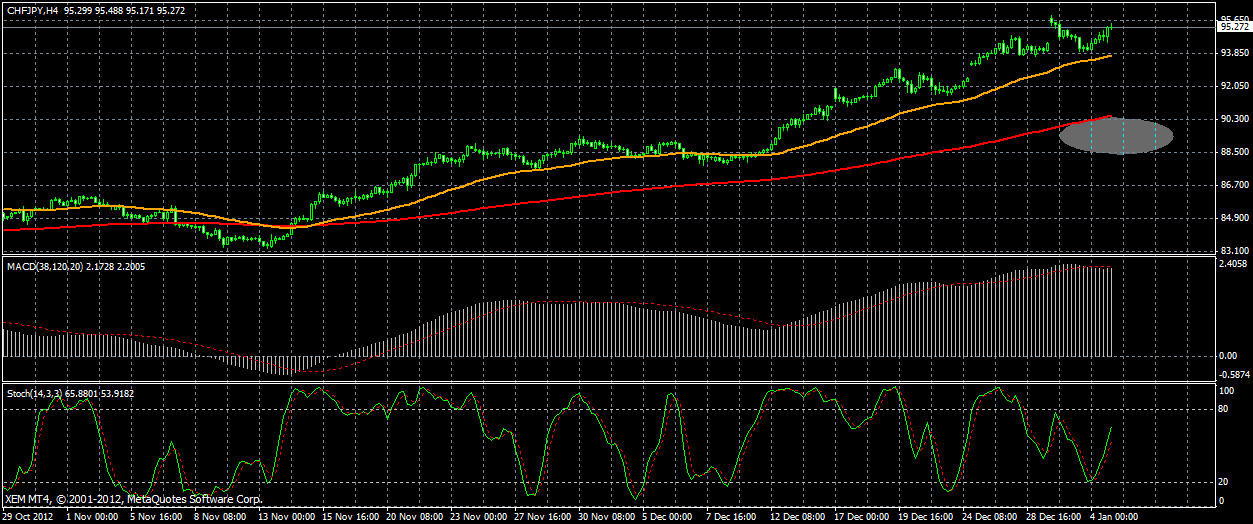The image size is (1253, 524).
Task: Click the 13 Nov 00:00 time label
Action: tap(286, 517)
